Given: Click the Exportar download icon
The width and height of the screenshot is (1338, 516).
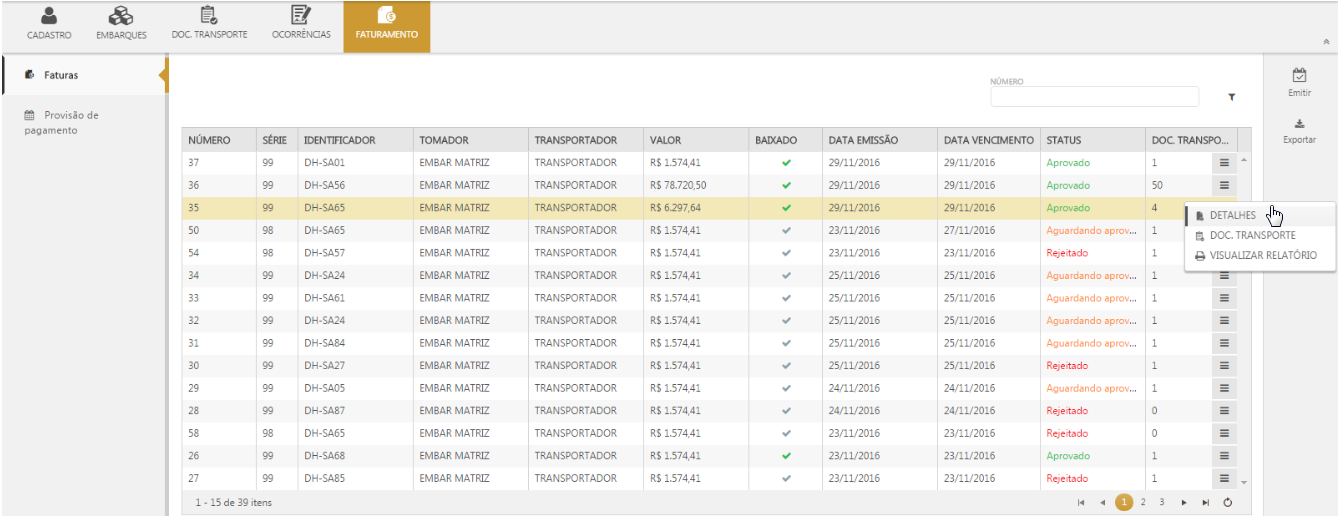Looking at the screenshot, I should click(x=1299, y=125).
